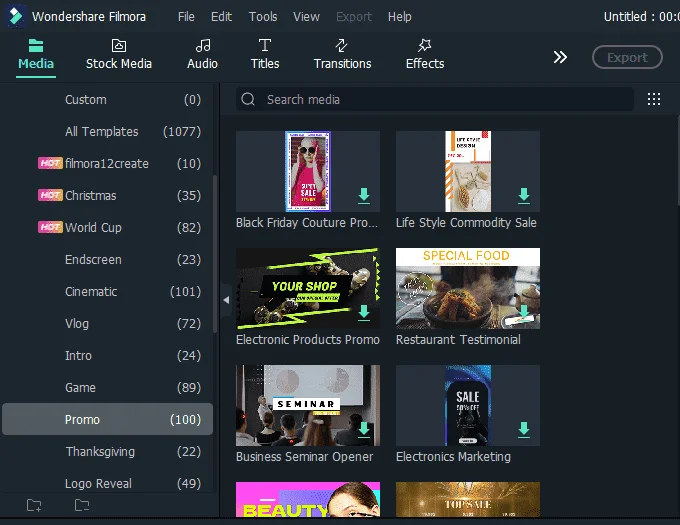
Task: Download Black Friday Couture Promo template
Action: [364, 196]
